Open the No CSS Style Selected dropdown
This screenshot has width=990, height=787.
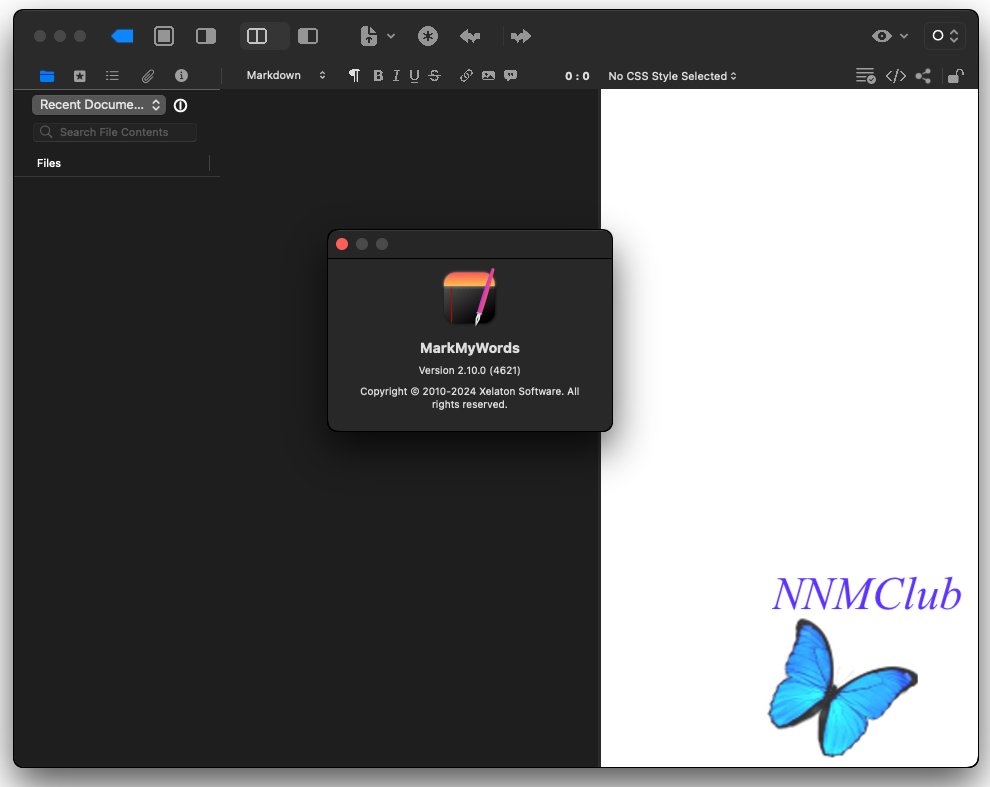672,76
